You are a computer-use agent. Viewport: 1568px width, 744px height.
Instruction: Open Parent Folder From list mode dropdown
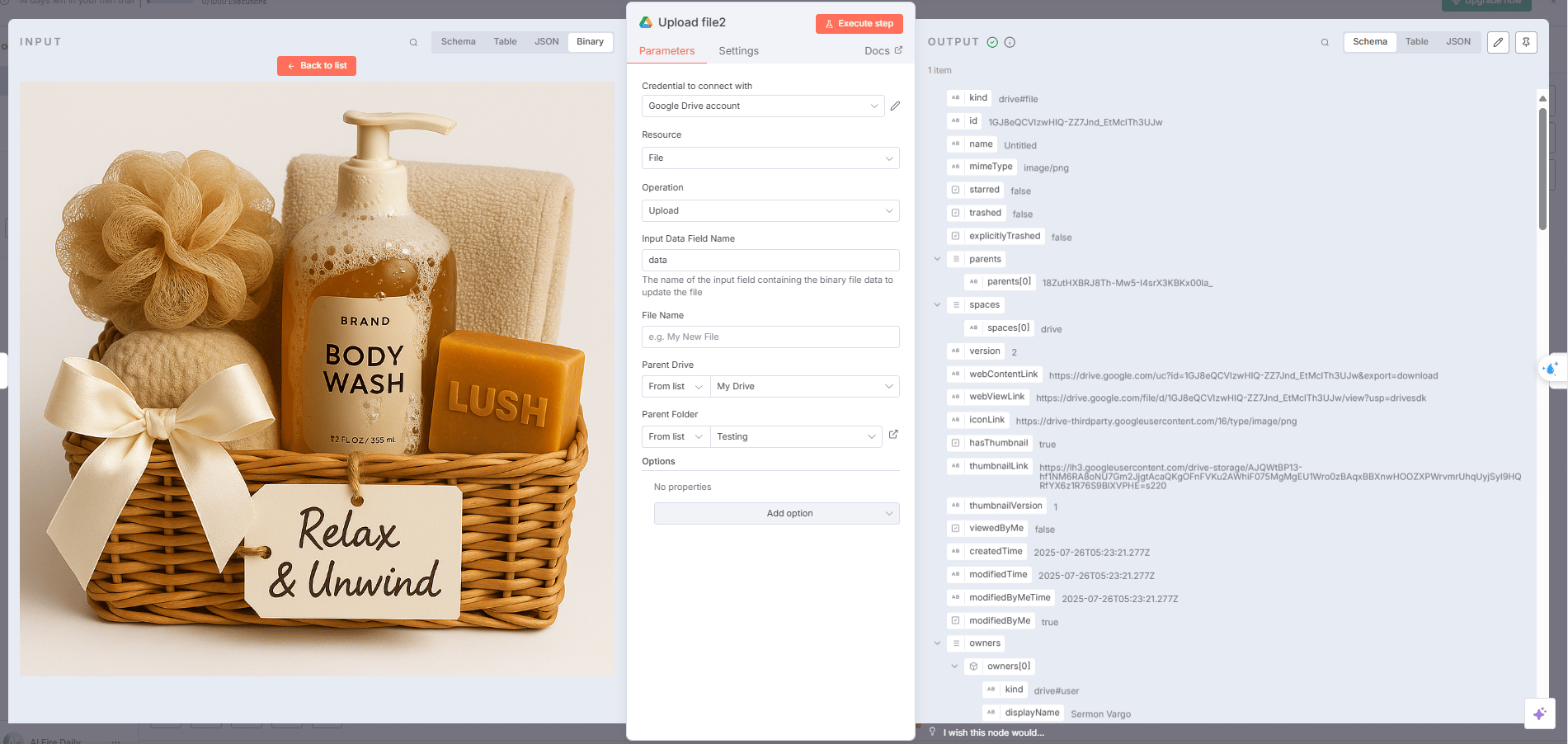click(676, 436)
